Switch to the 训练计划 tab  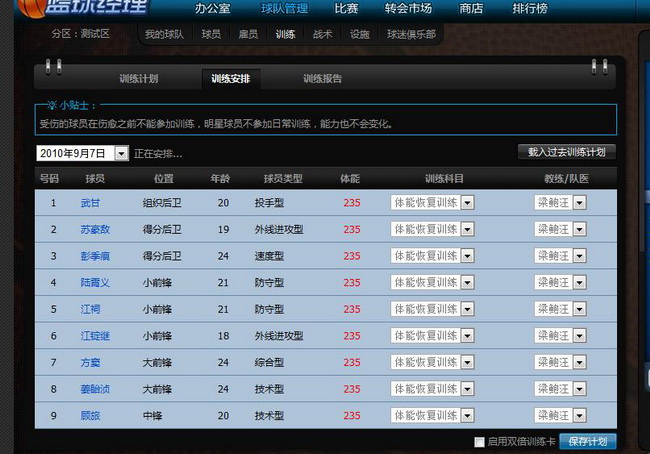click(x=138, y=78)
